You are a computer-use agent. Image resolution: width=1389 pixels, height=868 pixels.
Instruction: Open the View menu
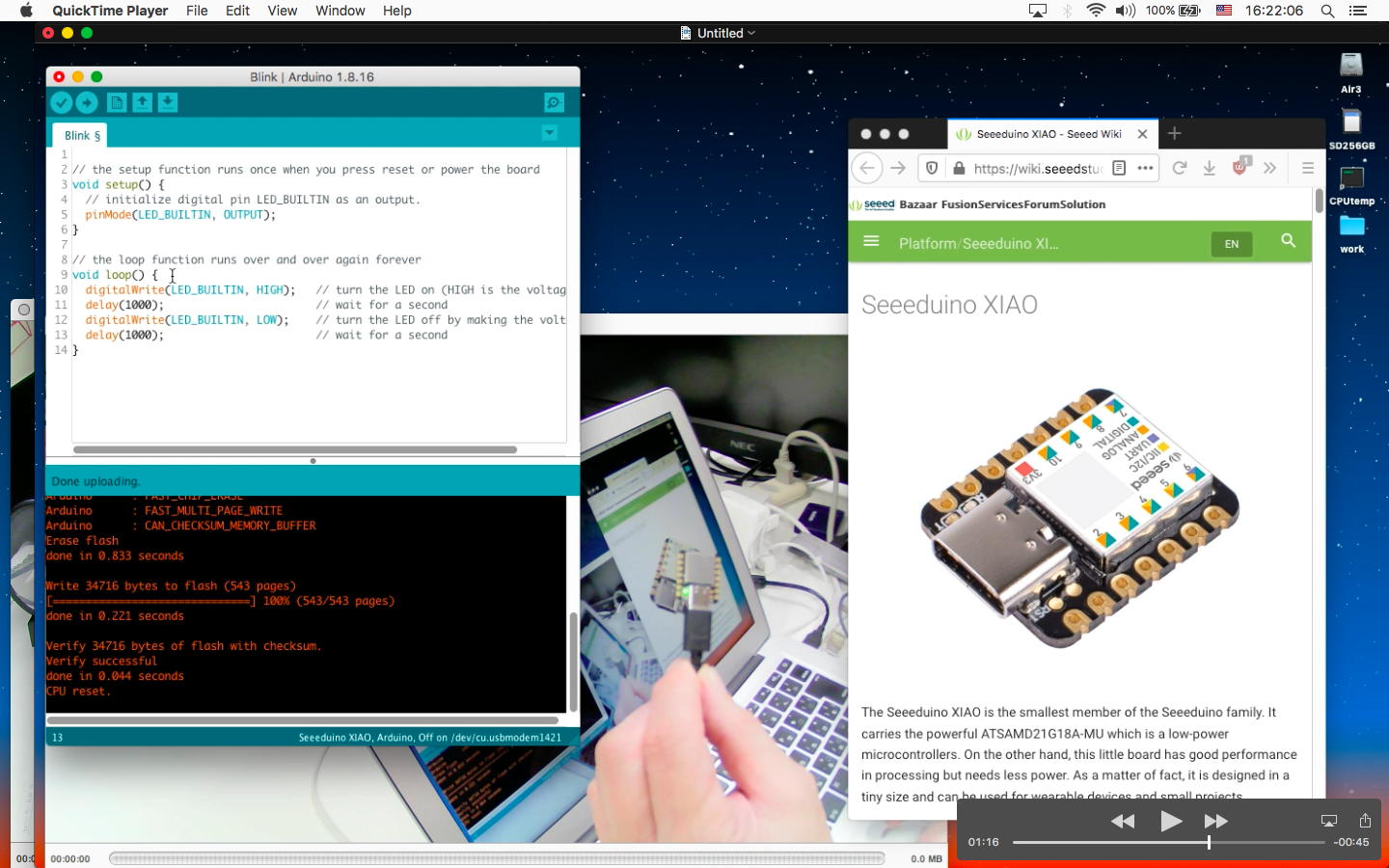coord(282,11)
